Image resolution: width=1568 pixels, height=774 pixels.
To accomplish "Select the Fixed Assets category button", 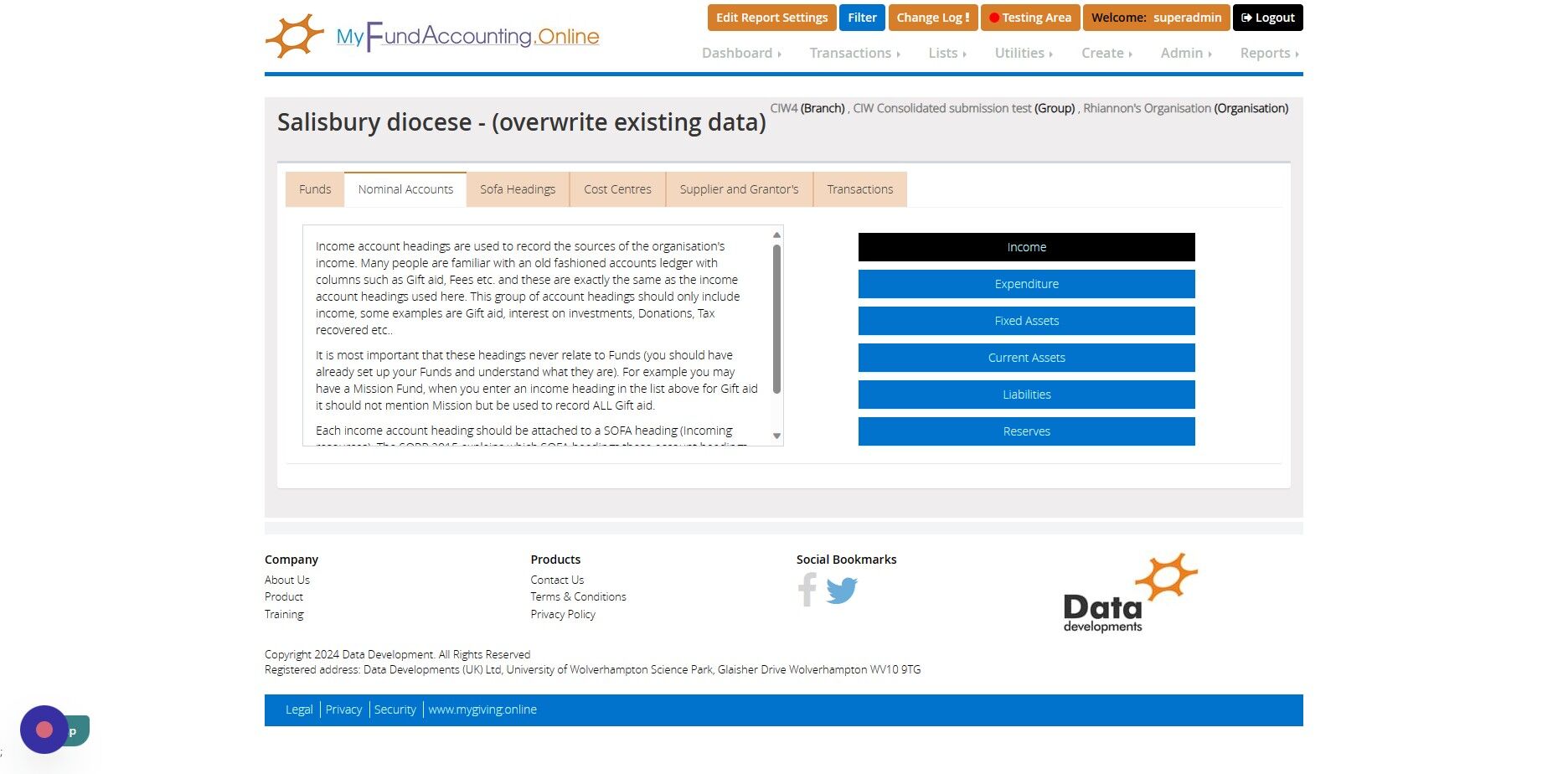I will pyautogui.click(x=1026, y=321).
